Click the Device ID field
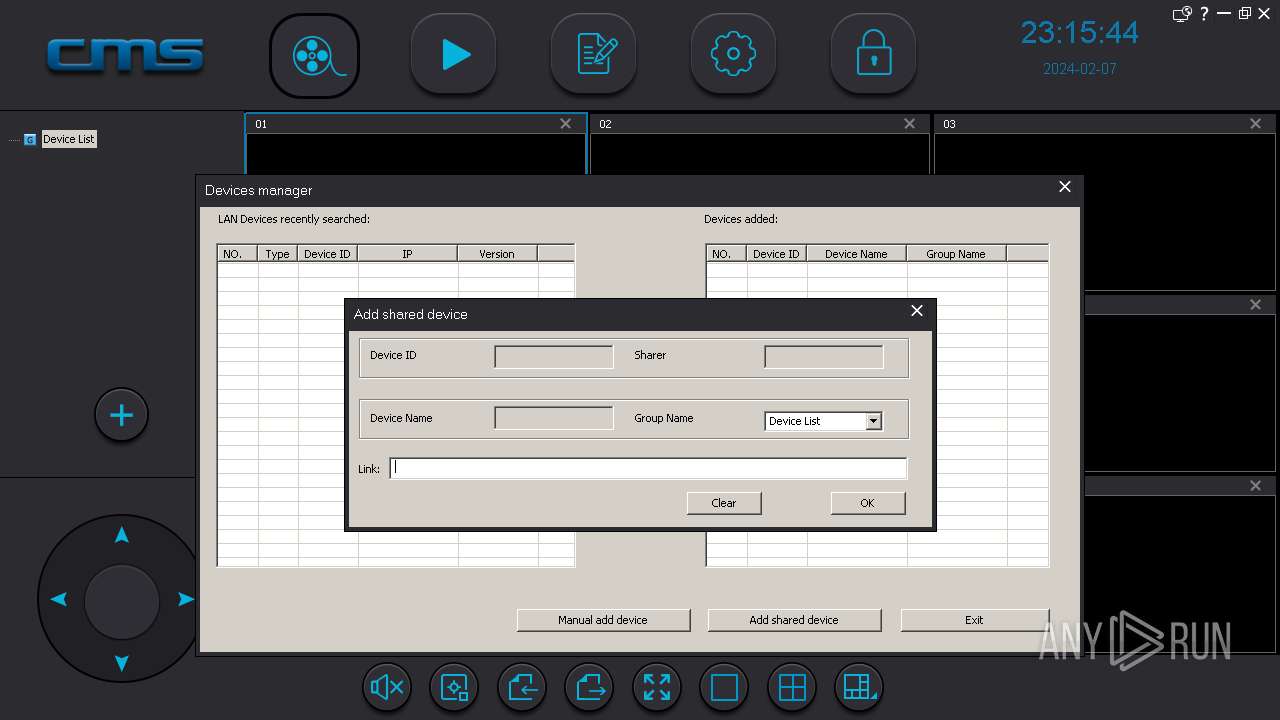This screenshot has height=720, width=1280. 554,357
